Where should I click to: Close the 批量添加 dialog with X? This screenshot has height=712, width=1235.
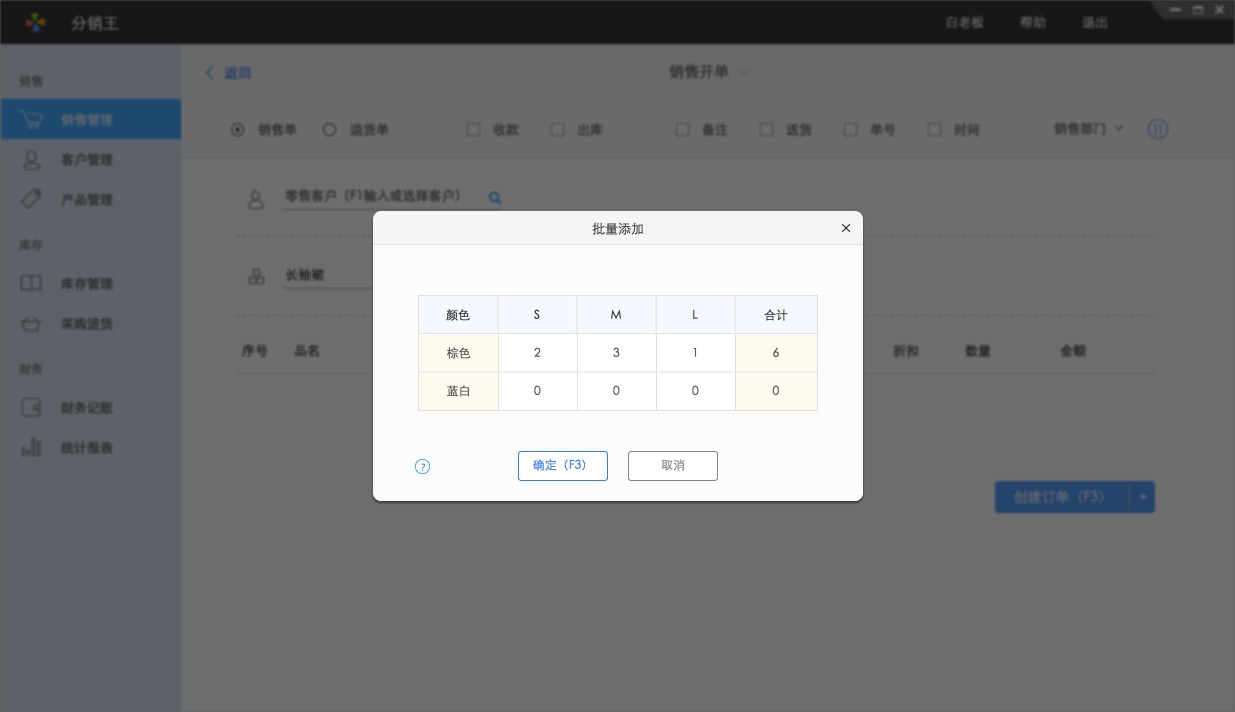[x=845, y=228]
